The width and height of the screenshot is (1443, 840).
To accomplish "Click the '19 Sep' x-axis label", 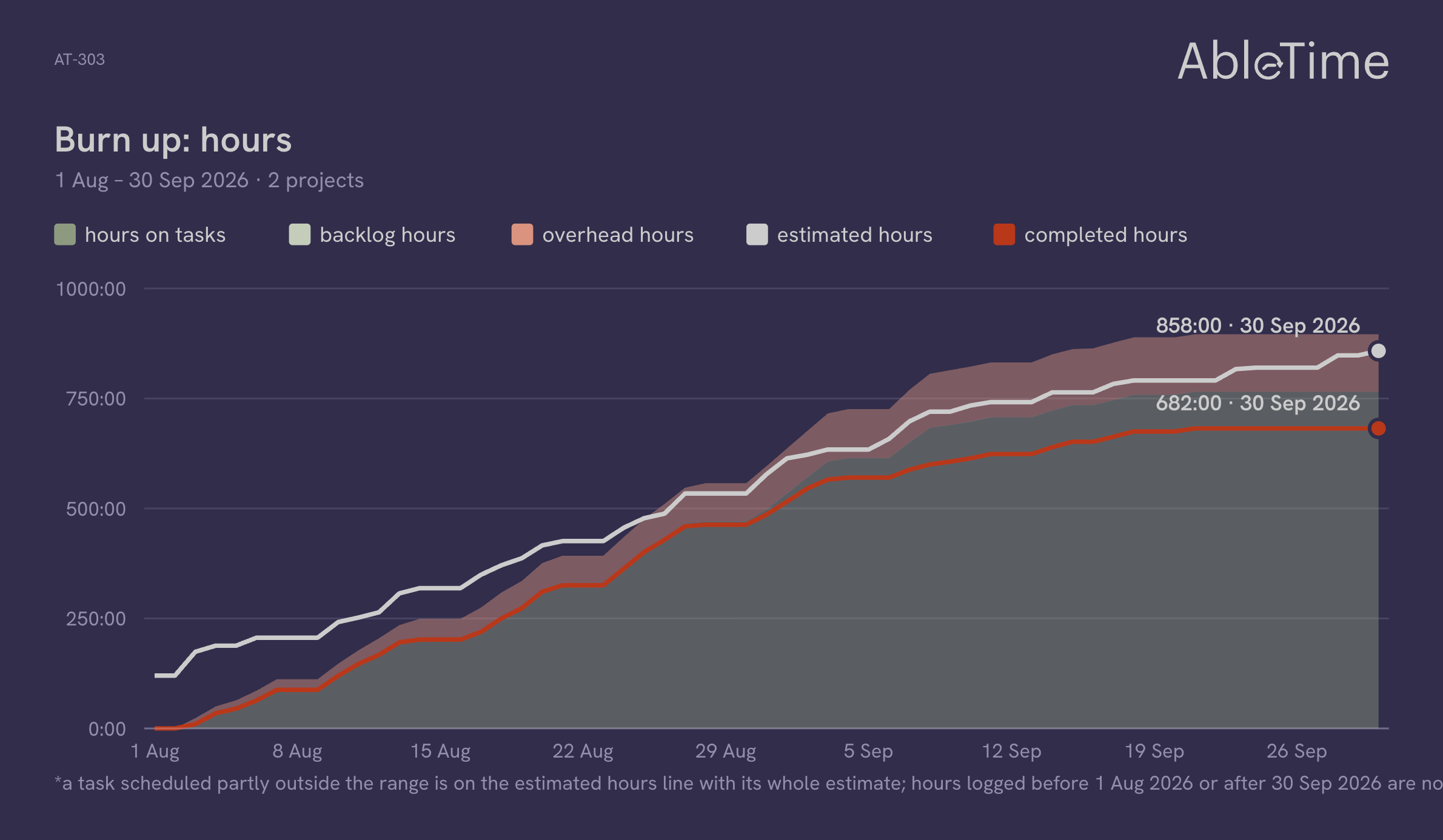I will pos(1154,752).
